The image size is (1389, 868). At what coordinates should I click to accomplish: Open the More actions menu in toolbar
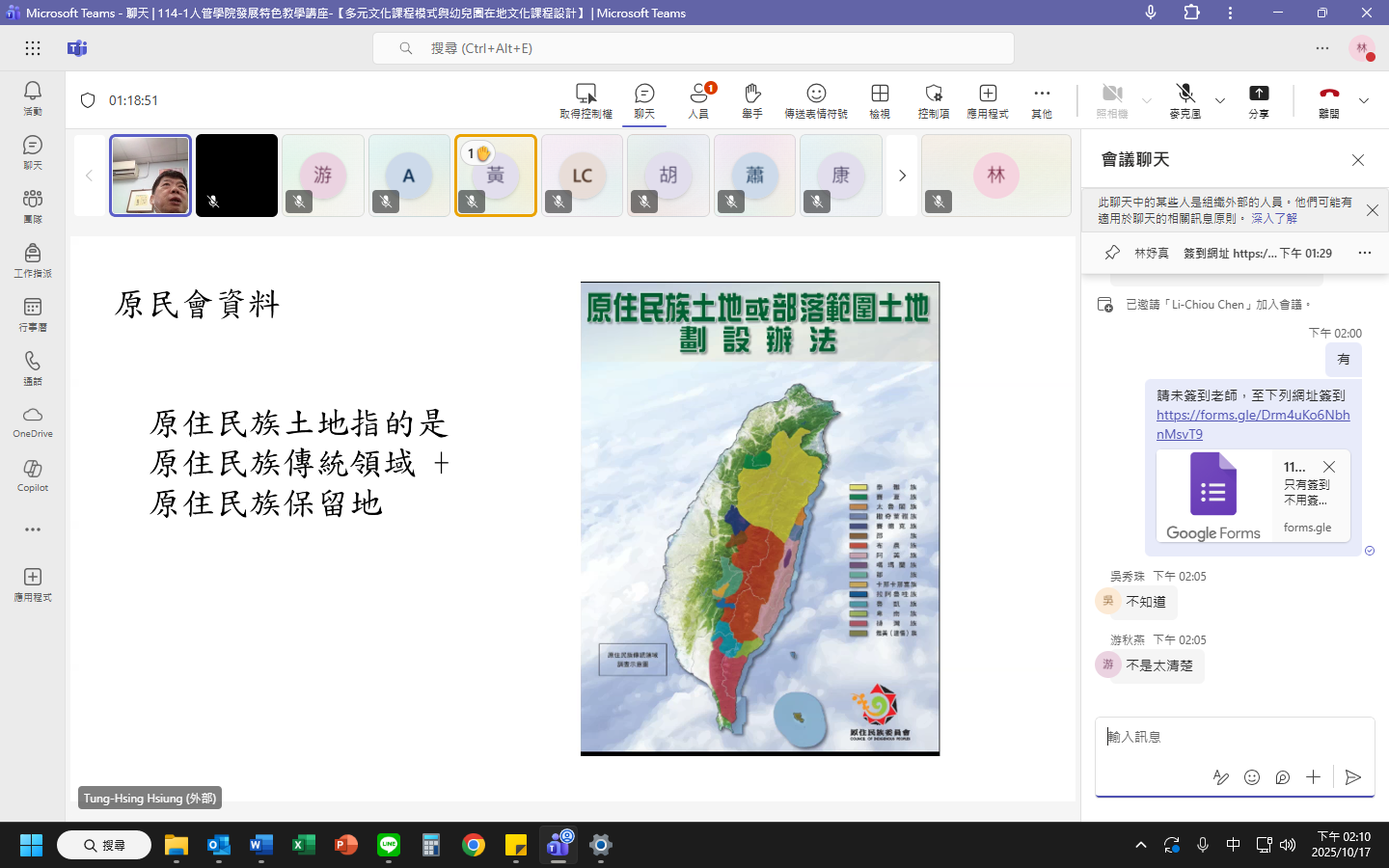pyautogui.click(x=1042, y=99)
